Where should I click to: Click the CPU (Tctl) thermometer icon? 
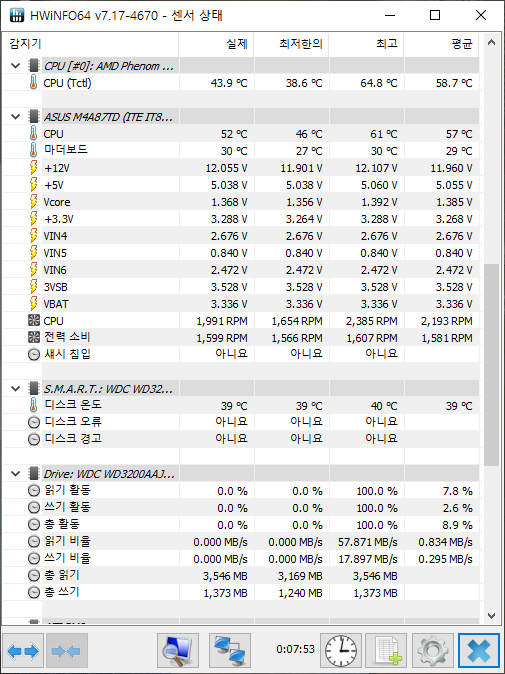coord(34,83)
